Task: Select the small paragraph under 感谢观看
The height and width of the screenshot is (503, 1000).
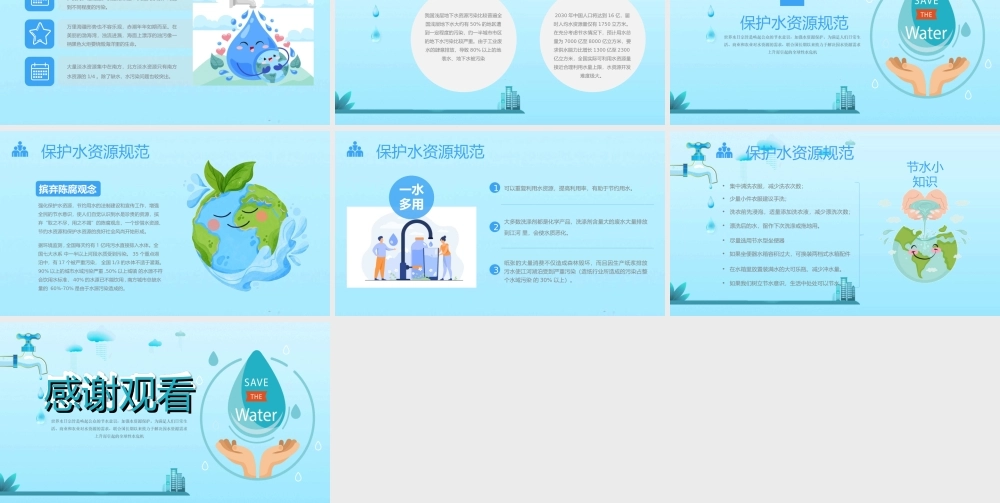Action: [x=120, y=428]
